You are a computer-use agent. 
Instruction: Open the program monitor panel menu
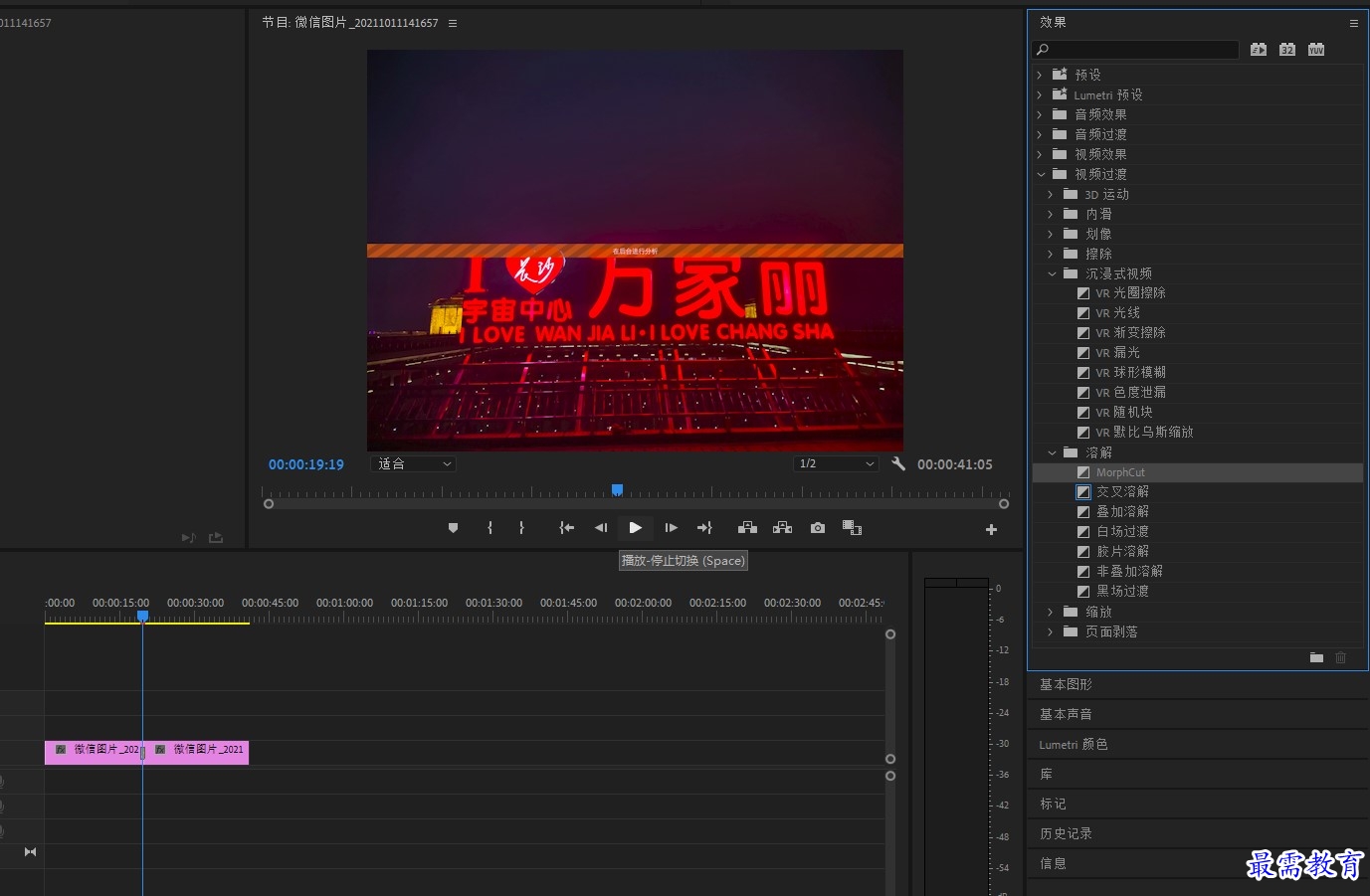coord(453,23)
